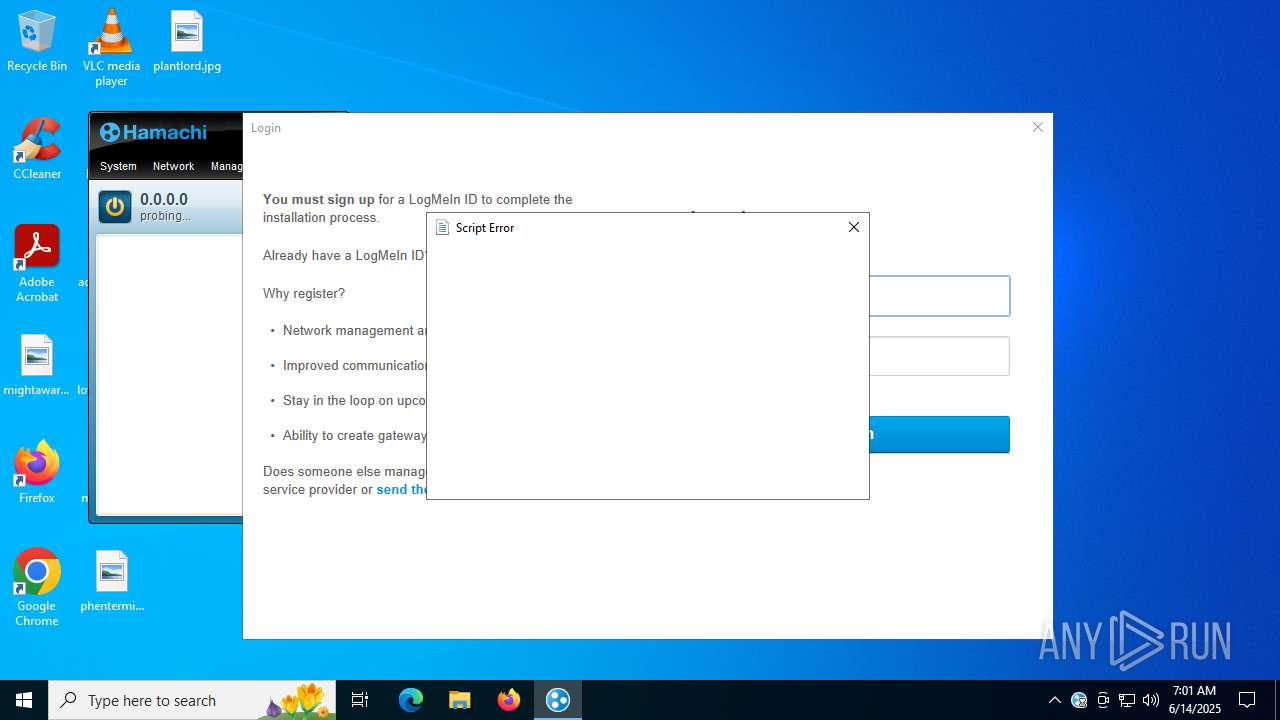Screen dimensions: 1280x720
Task: Click the blue sign-in button in Login window
Action: point(939,434)
